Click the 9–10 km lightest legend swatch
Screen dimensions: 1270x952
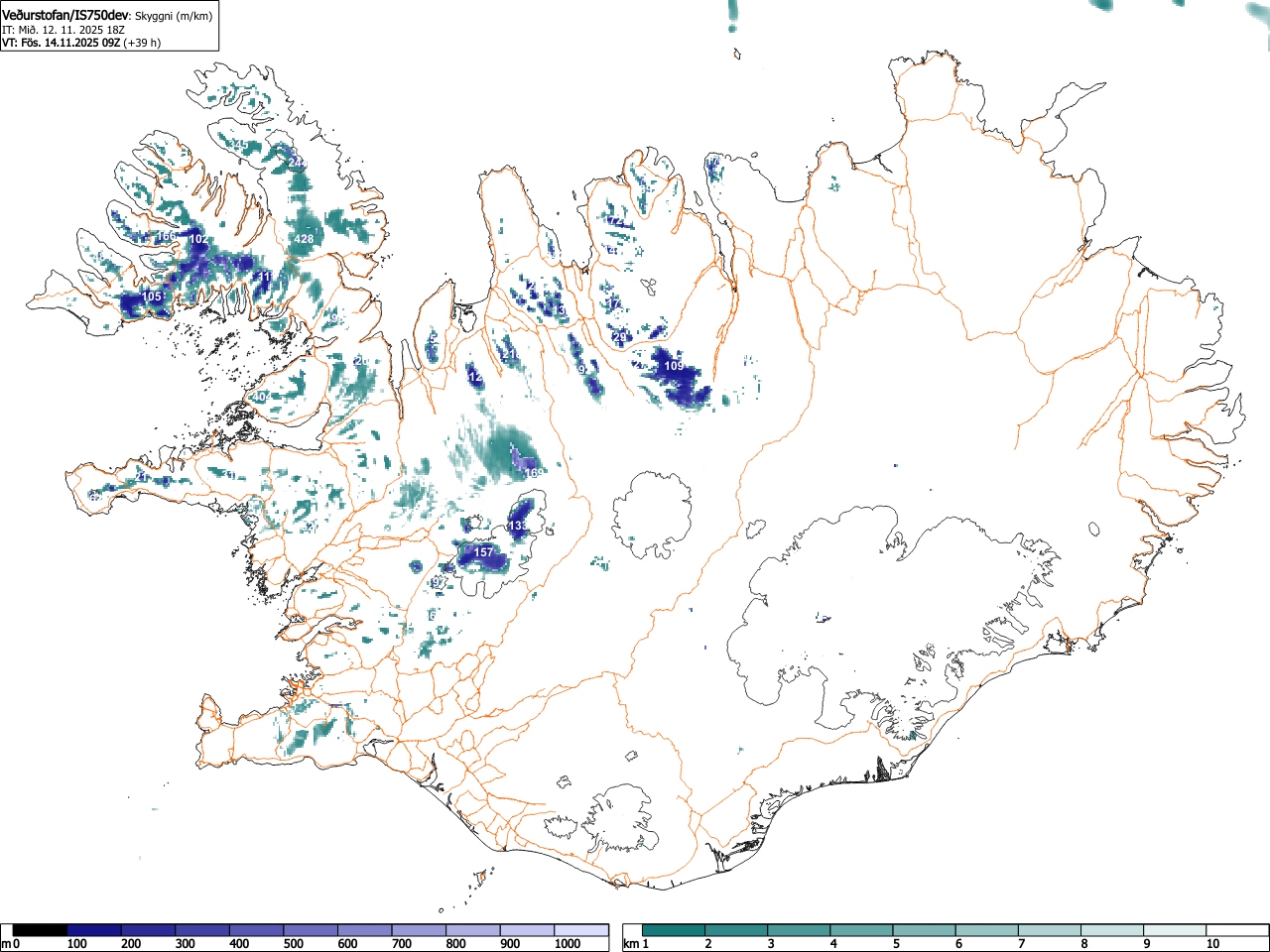point(1177,930)
